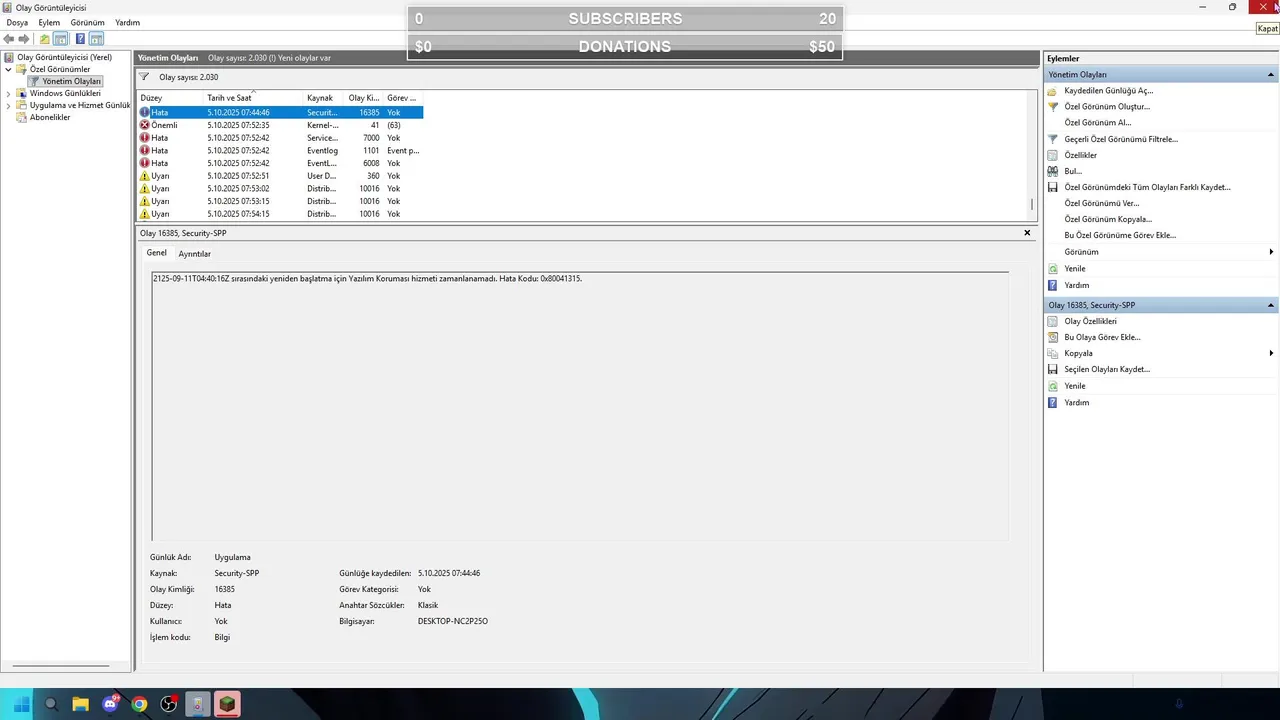Screen dimensions: 1280x720
Task: Click Bu Olaya Görev Ekle...
Action: pyautogui.click(x=1102, y=337)
